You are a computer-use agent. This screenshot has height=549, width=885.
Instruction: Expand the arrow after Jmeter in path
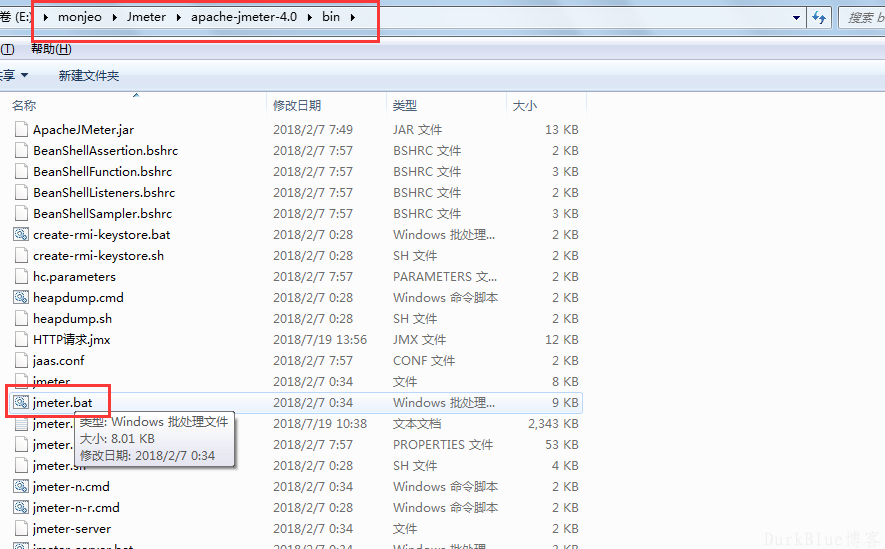(x=179, y=17)
